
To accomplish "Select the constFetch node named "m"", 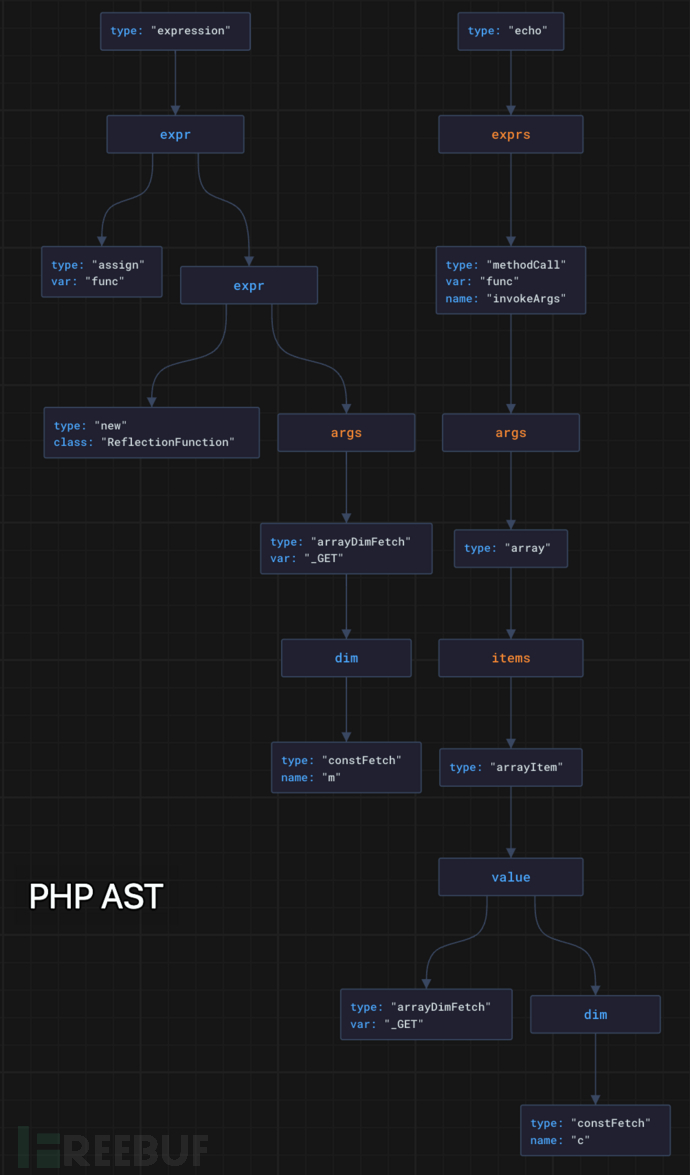I will pos(346,768).
